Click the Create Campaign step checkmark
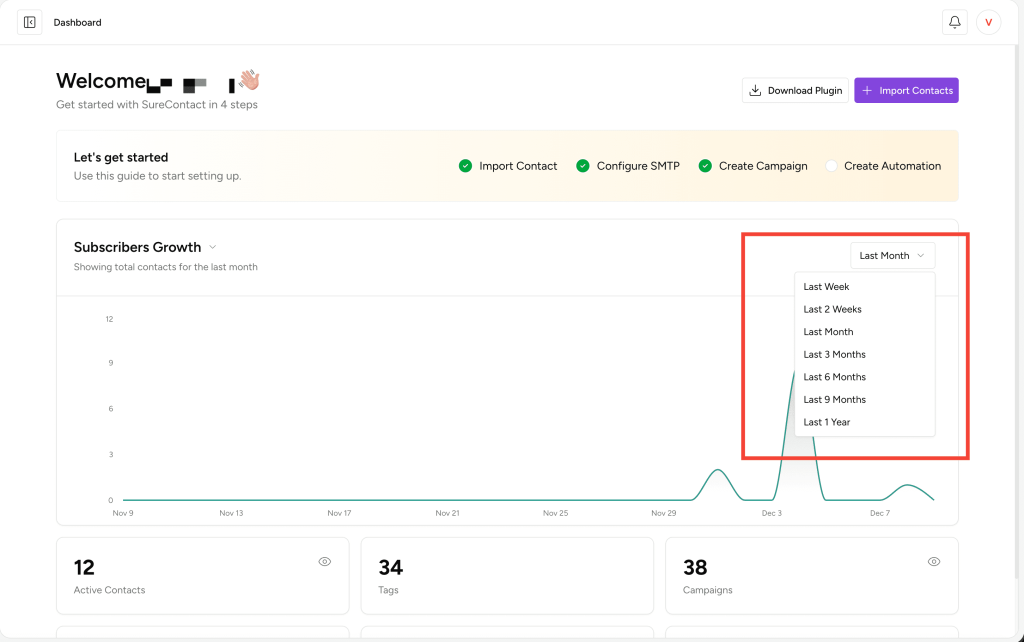1024x642 pixels. pyautogui.click(x=705, y=166)
